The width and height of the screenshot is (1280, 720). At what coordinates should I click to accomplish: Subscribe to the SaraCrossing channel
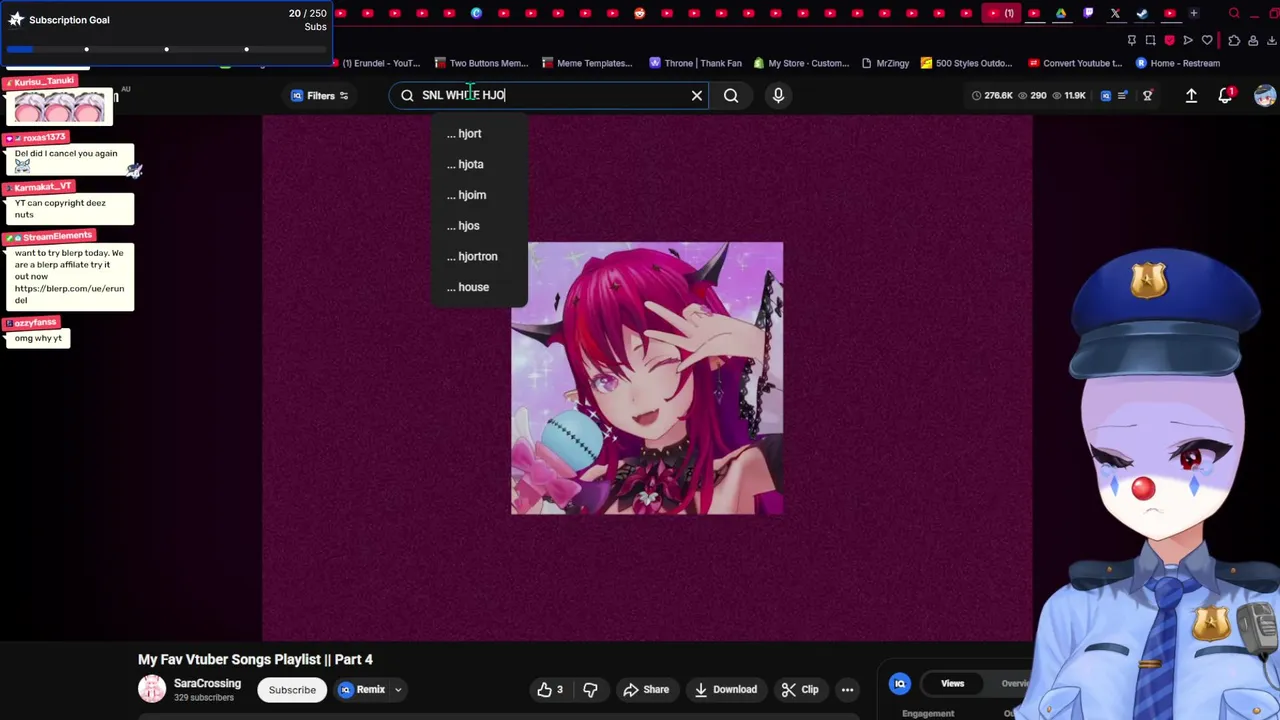(292, 689)
